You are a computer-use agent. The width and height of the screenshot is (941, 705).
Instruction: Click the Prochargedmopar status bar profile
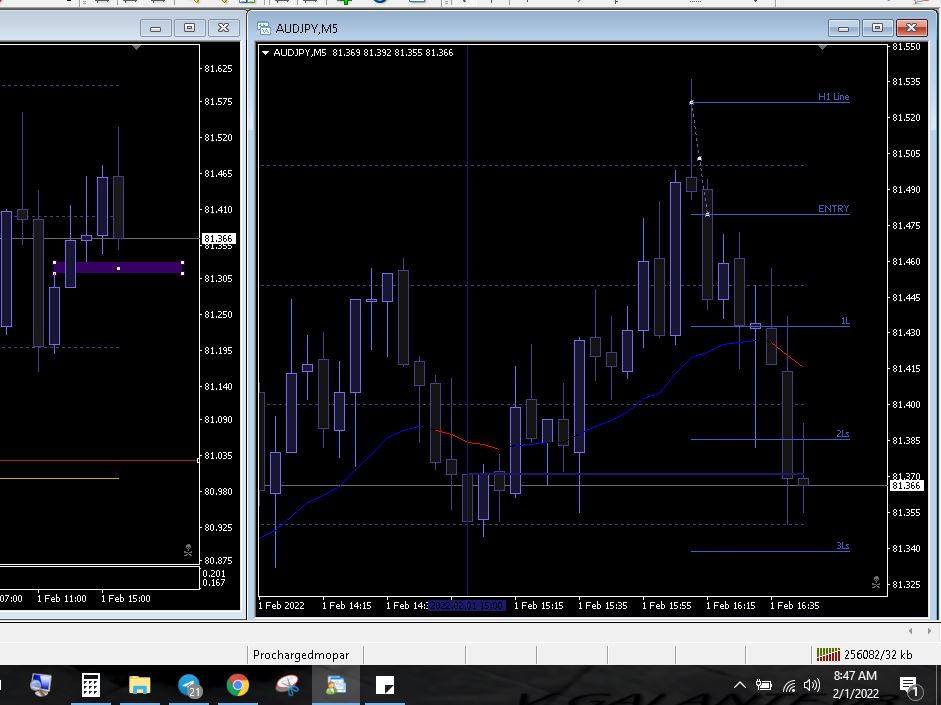point(301,655)
